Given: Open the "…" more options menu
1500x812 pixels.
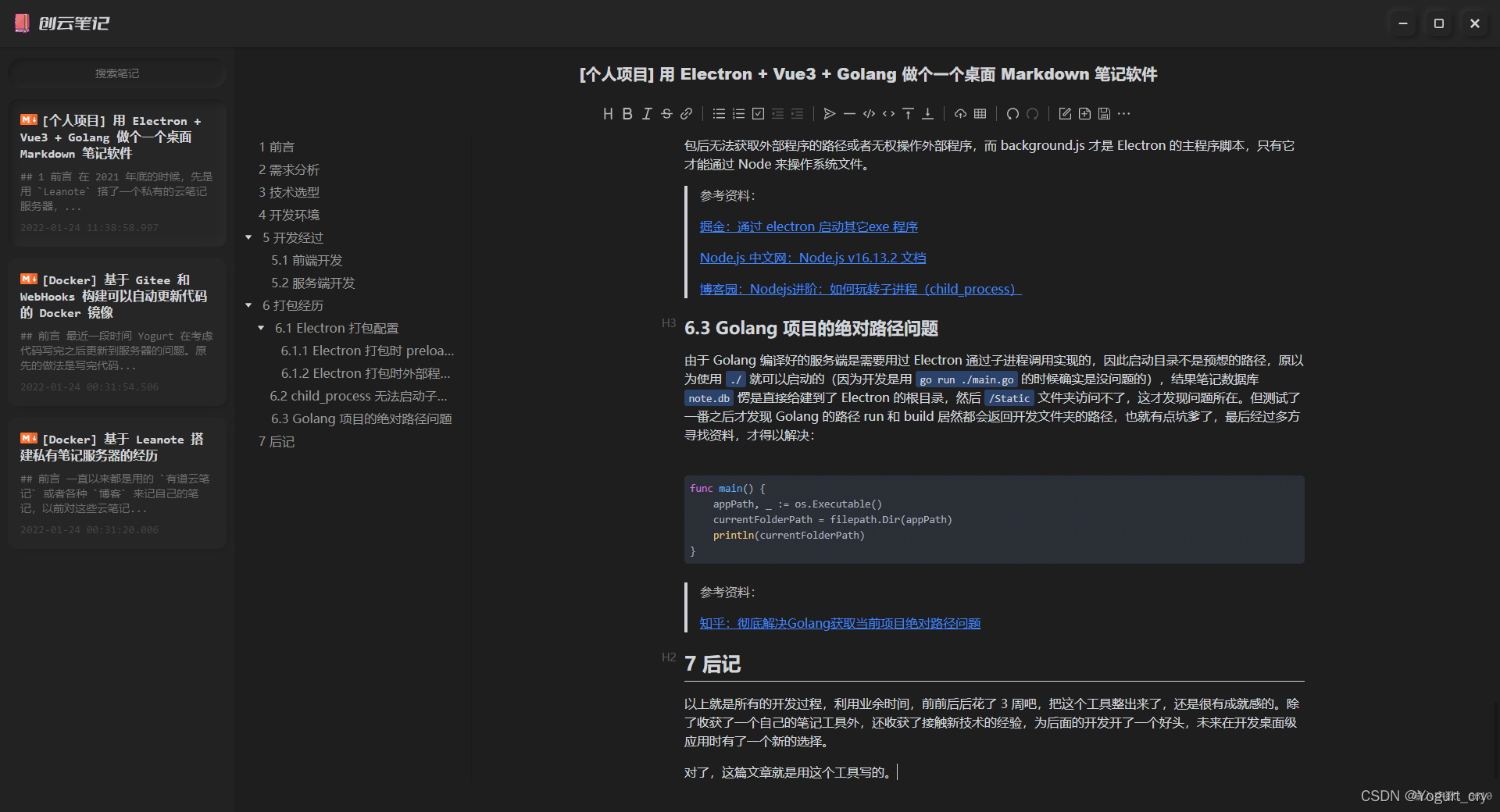Looking at the screenshot, I should (x=1123, y=113).
